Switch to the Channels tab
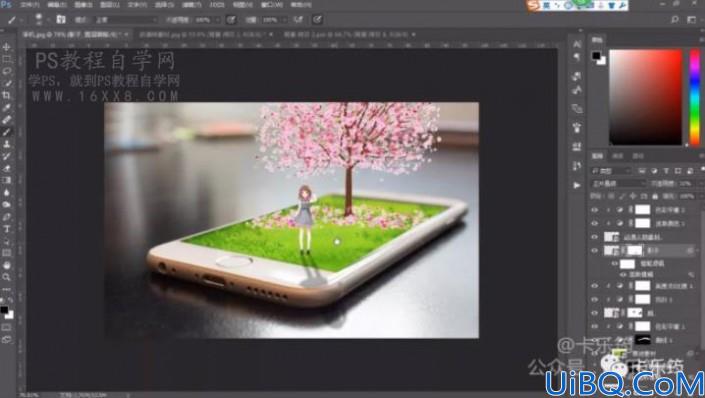Screen dimensions: 705x398 (x=618, y=156)
